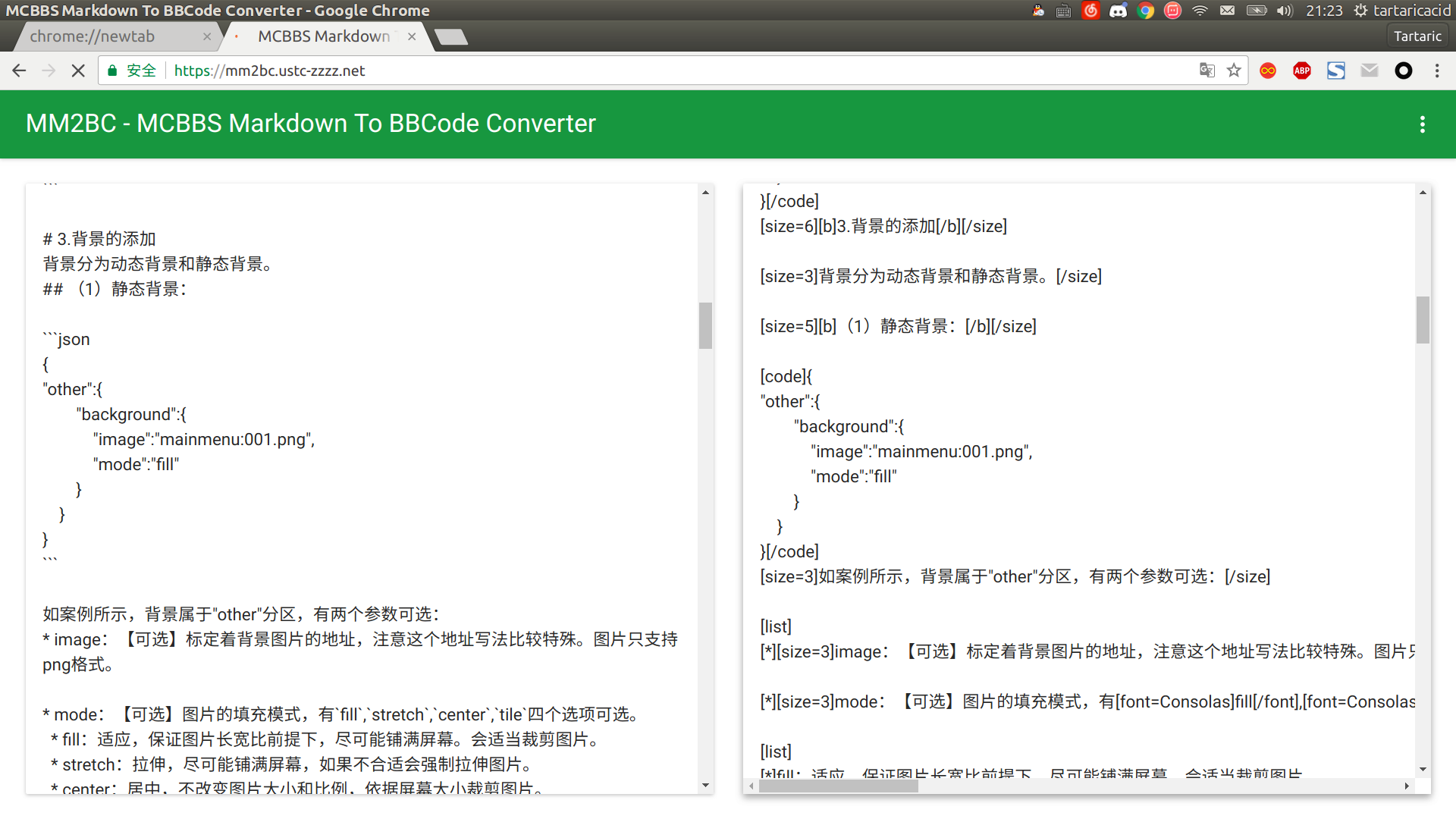Click the first '[list]' line in the BBCode output

click(x=776, y=626)
